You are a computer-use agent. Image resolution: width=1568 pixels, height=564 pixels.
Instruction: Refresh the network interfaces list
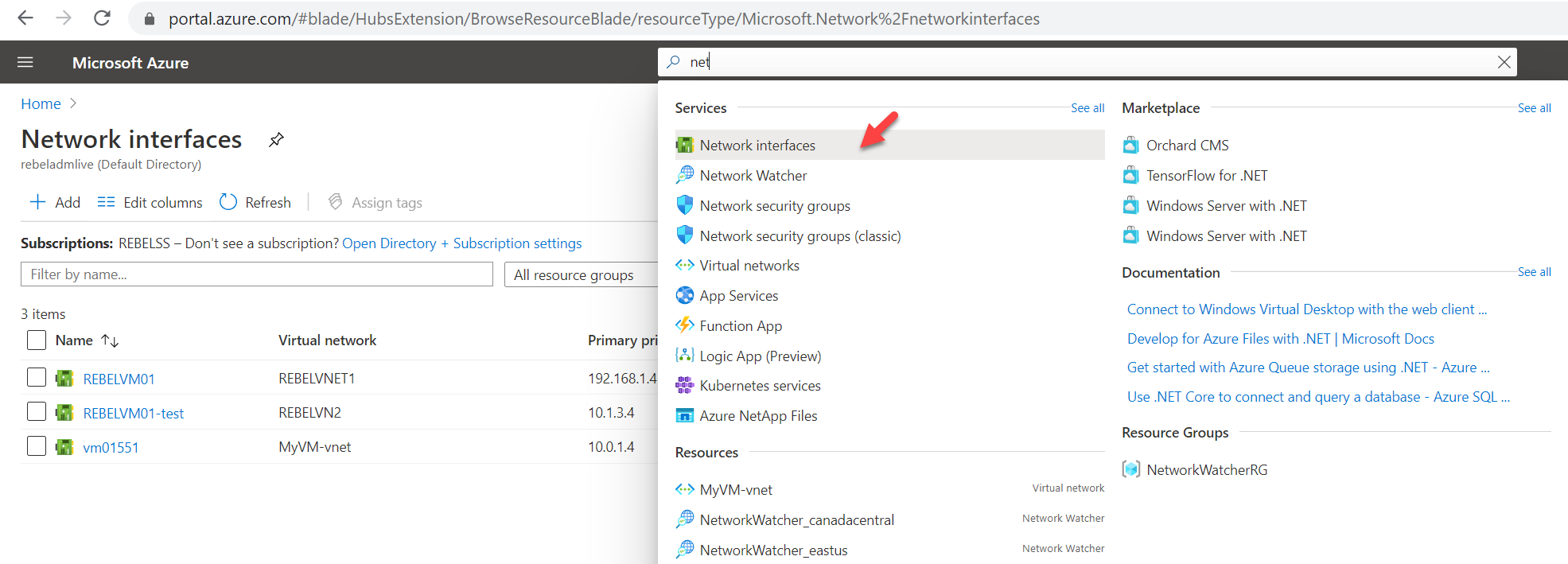click(255, 202)
